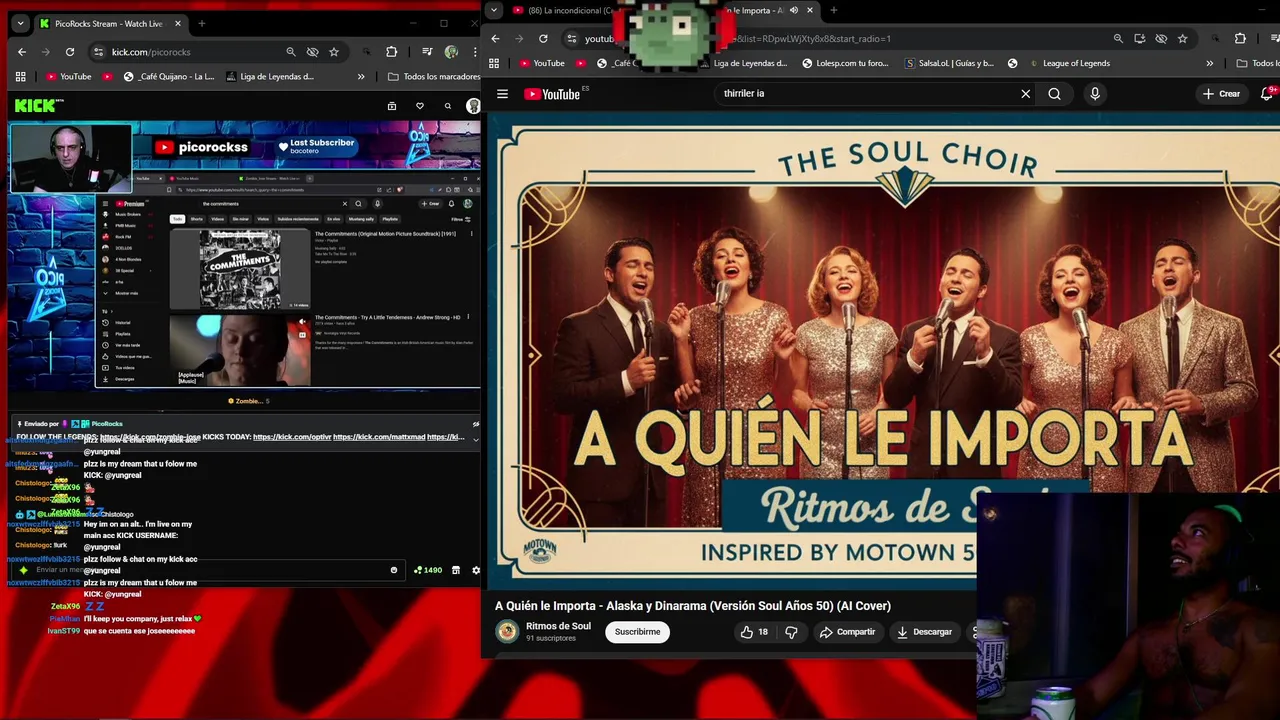Open new tab in YouTube window
Image resolution: width=1280 pixels, height=720 pixels.
(834, 11)
